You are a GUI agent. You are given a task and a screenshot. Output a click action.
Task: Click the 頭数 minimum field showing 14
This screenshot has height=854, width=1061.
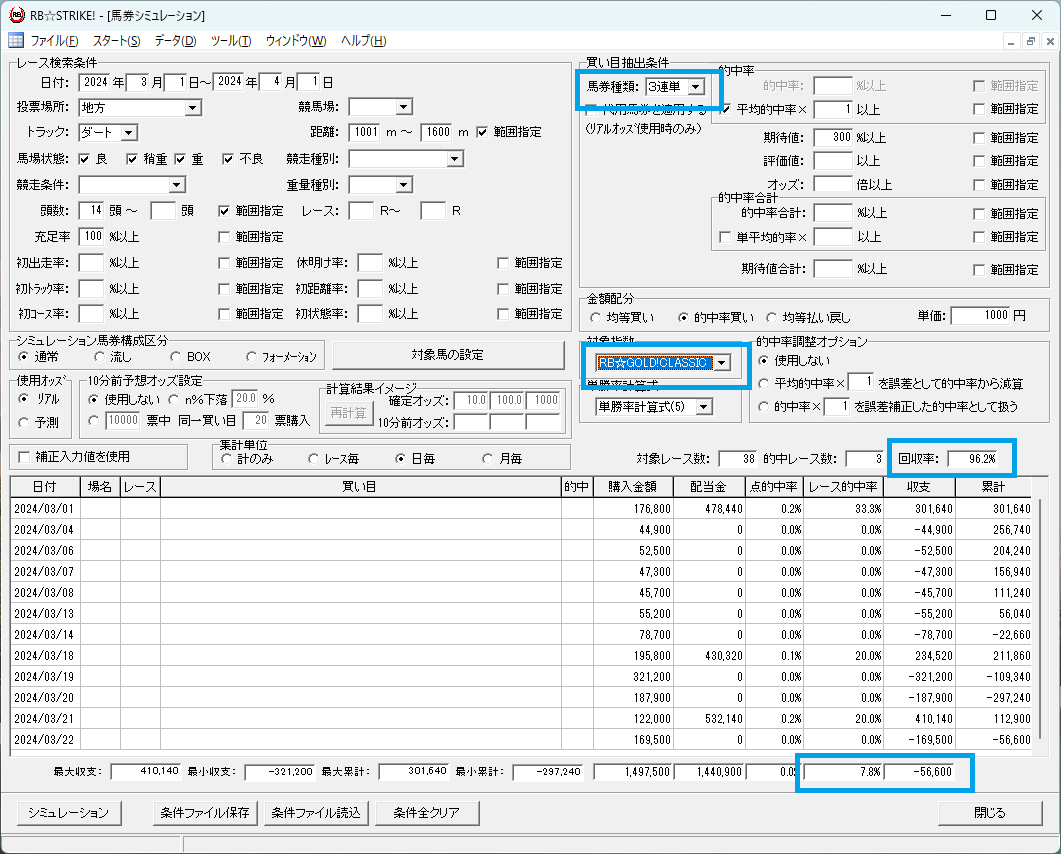(91, 210)
